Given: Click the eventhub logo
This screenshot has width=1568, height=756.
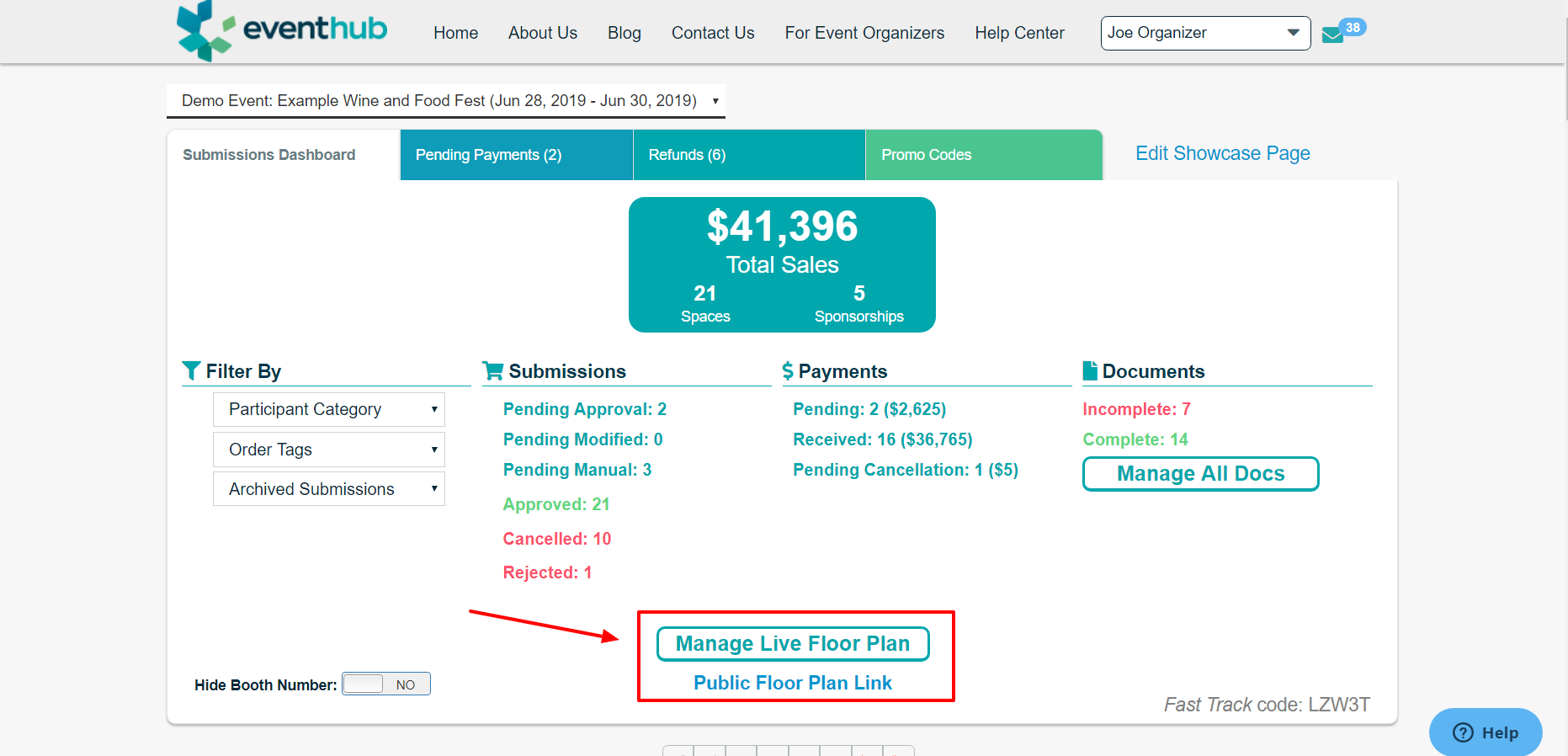Looking at the screenshot, I should [x=282, y=30].
